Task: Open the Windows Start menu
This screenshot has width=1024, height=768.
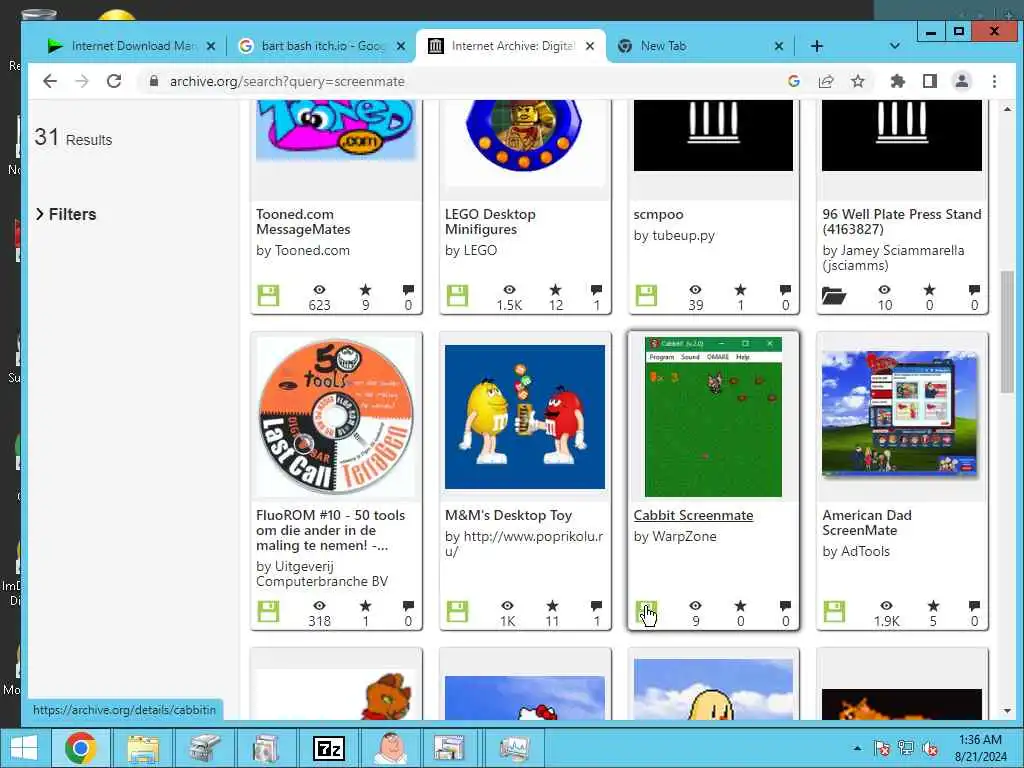Action: [24, 748]
